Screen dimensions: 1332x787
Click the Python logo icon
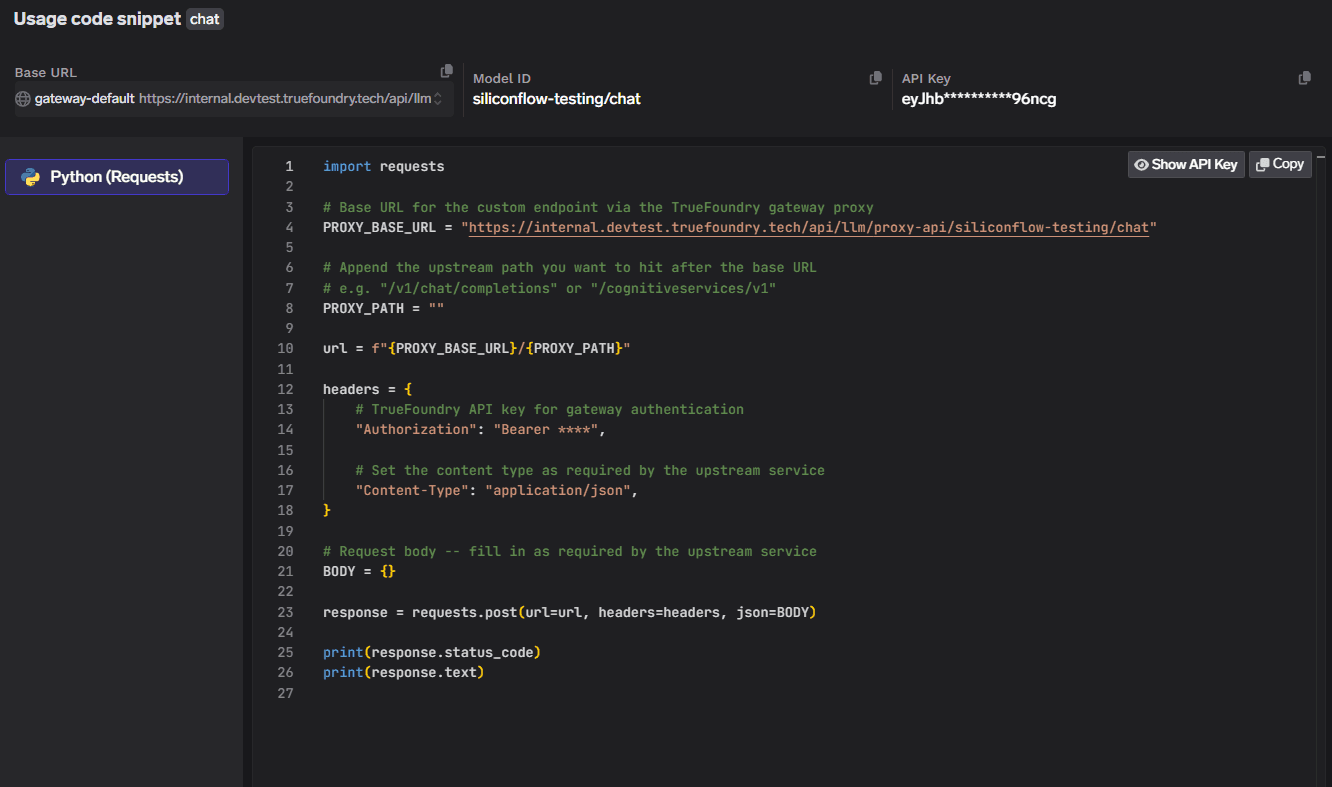(30, 177)
